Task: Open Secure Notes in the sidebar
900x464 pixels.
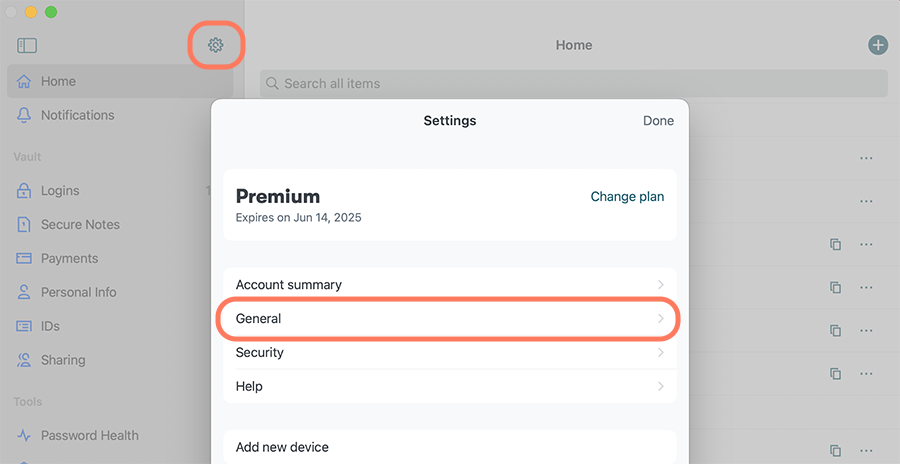Action: click(x=80, y=225)
